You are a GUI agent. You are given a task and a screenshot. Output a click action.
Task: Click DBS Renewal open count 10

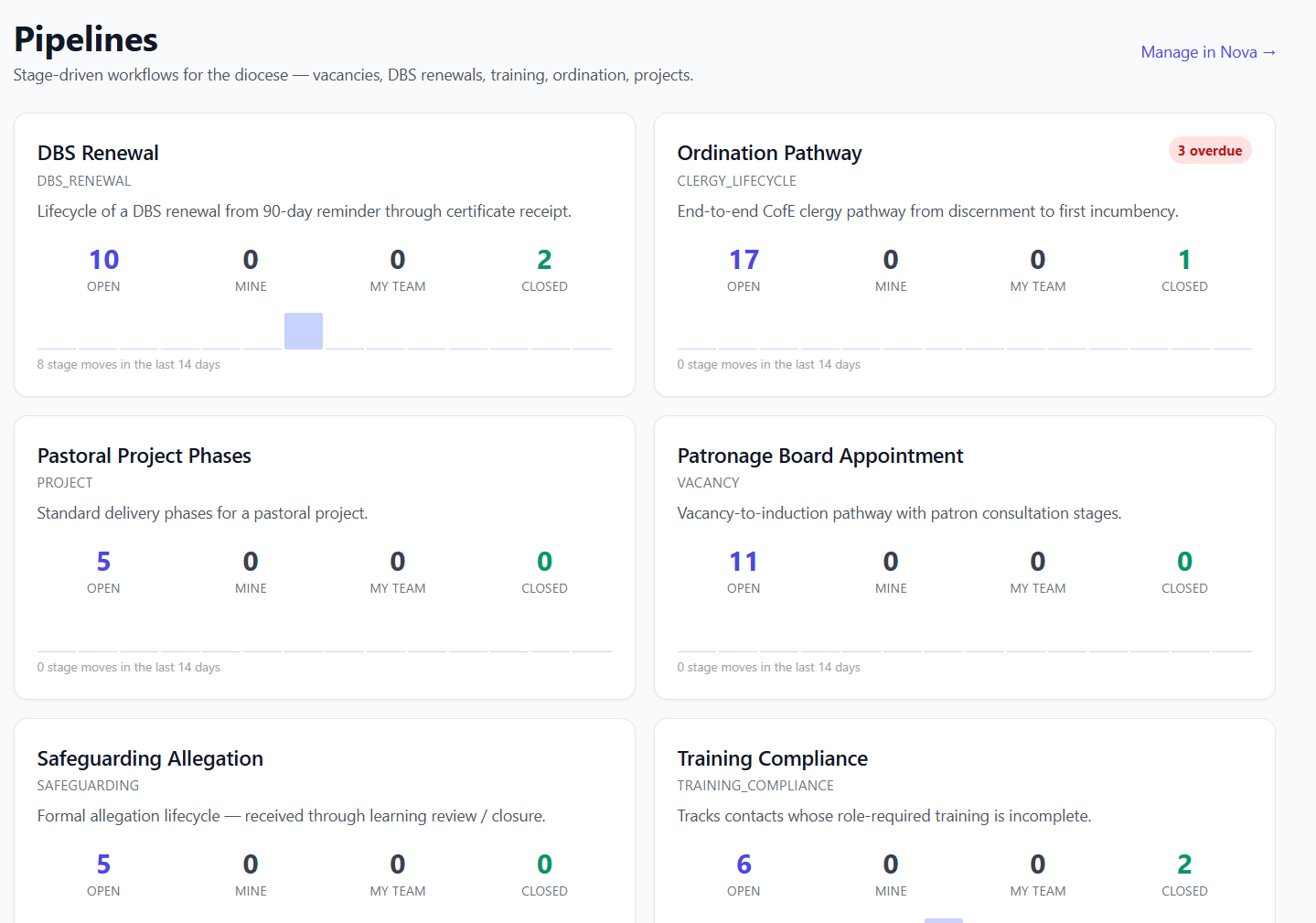[x=103, y=260]
